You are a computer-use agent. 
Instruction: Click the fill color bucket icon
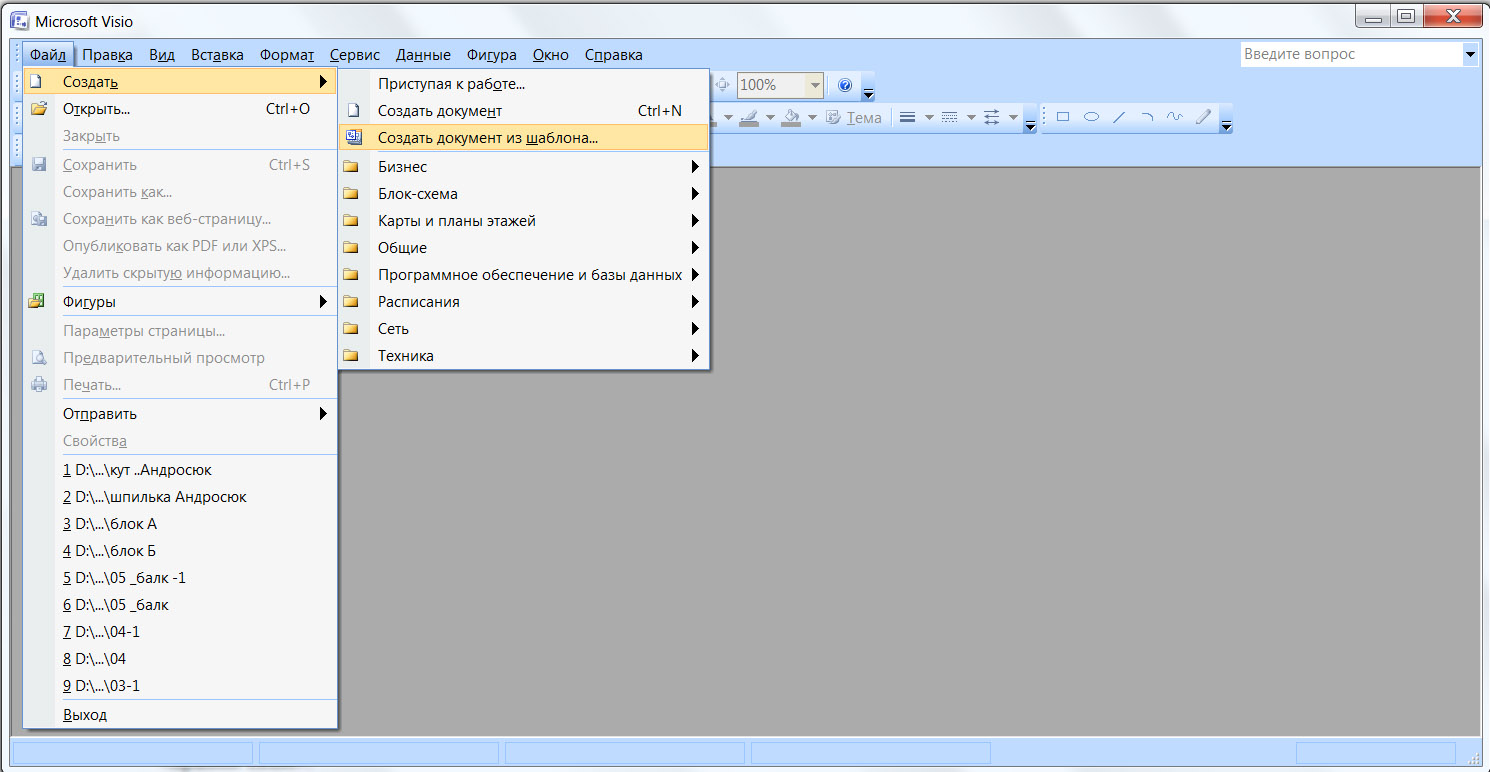791,118
